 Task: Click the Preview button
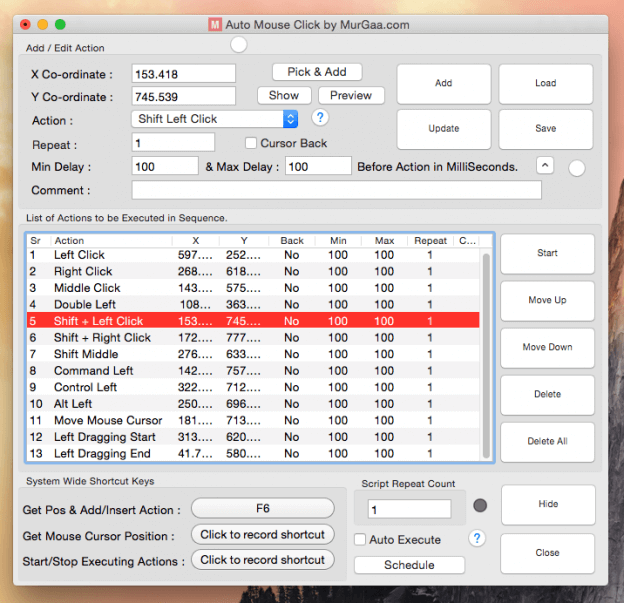click(351, 96)
